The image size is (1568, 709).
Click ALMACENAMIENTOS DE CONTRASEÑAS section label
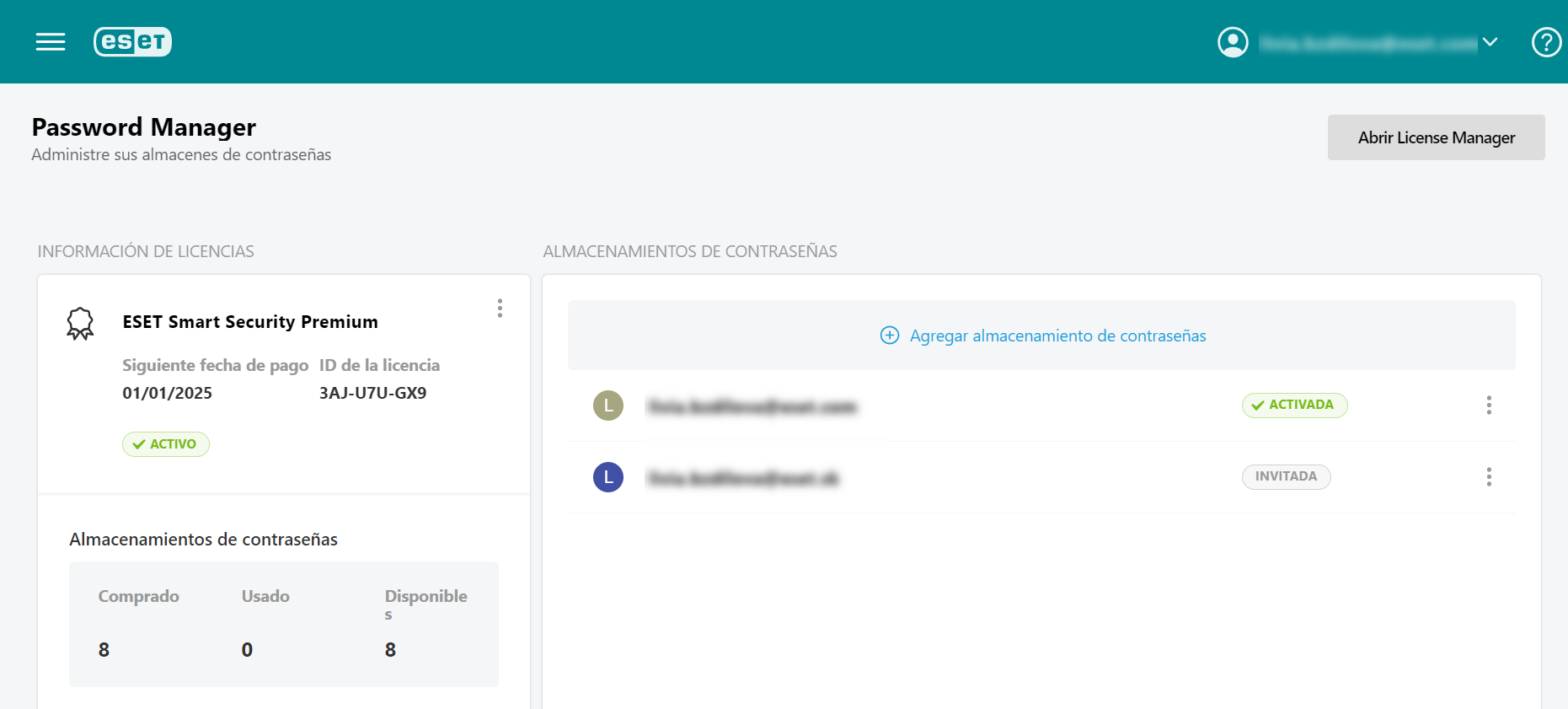[690, 251]
